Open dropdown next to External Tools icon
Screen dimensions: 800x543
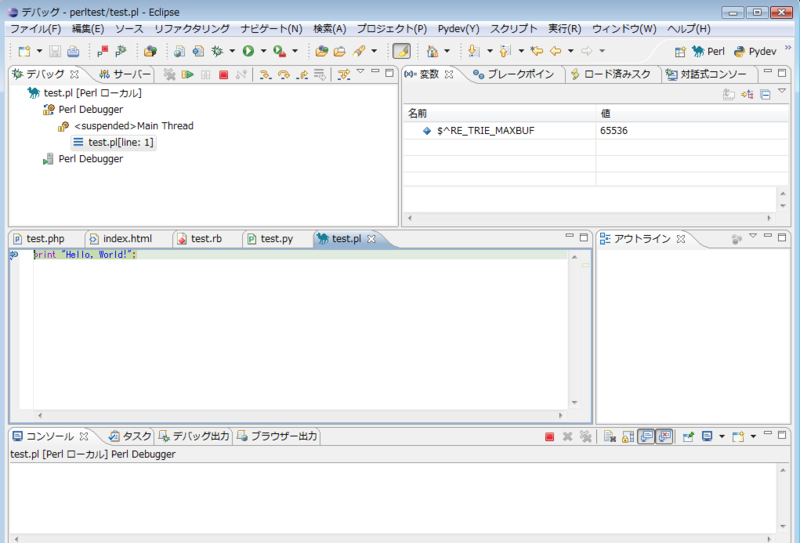[294, 51]
